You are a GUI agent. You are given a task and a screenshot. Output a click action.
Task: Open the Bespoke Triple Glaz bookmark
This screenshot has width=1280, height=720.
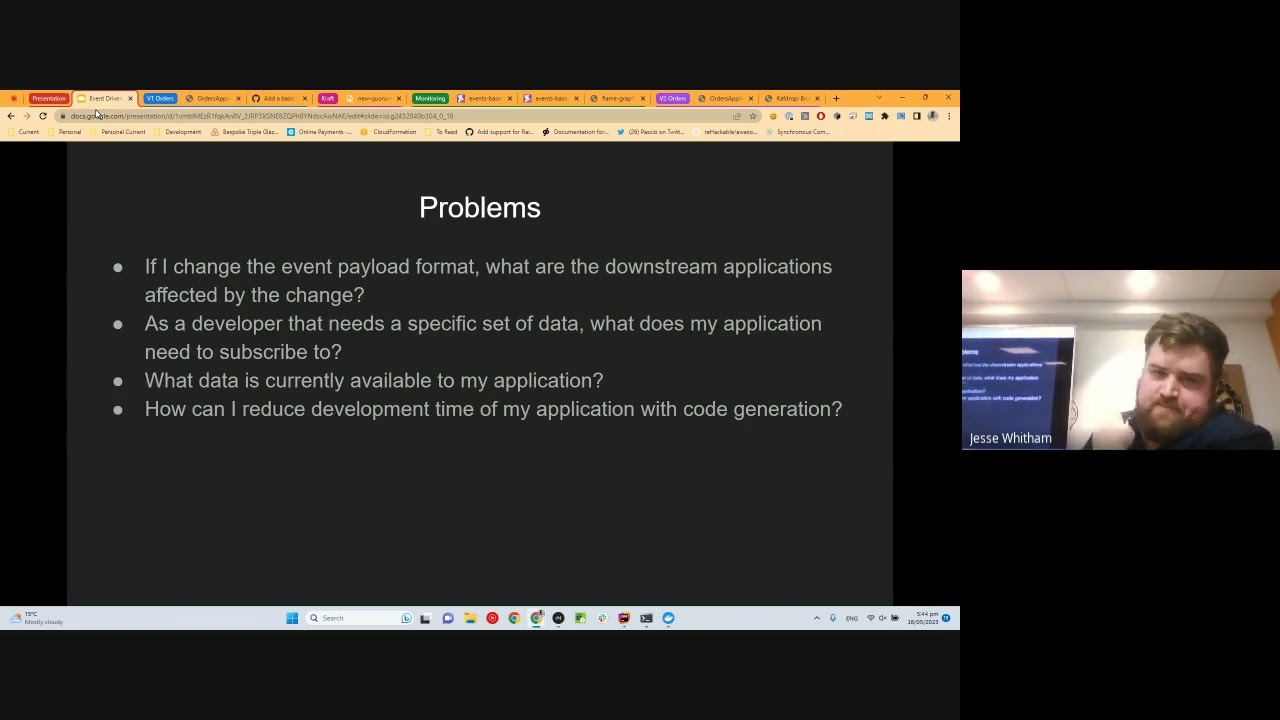click(244, 132)
